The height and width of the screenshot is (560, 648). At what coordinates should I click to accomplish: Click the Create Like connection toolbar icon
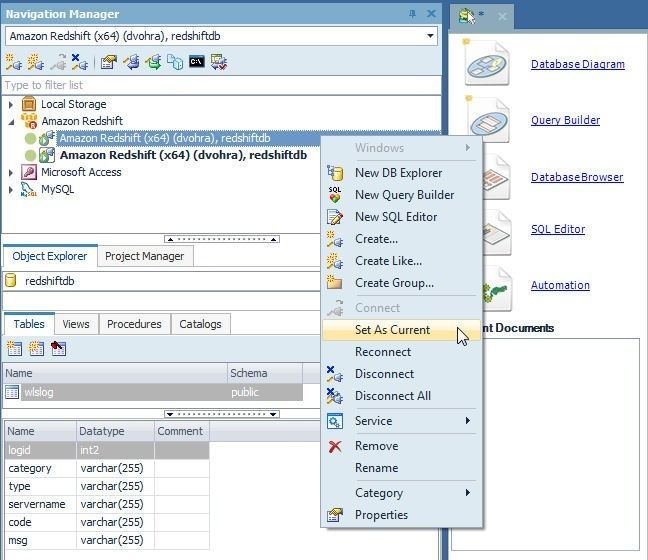click(36, 62)
